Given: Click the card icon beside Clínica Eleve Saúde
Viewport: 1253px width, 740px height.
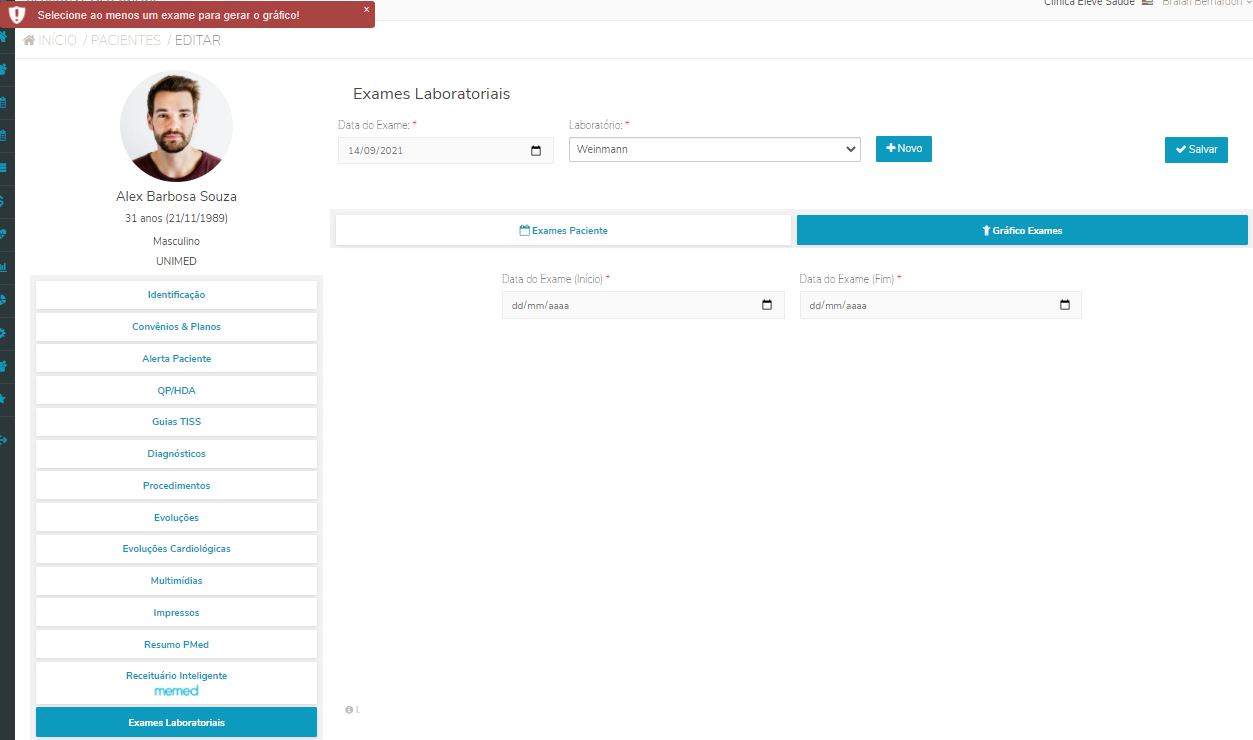Looking at the screenshot, I should pyautogui.click(x=1147, y=3).
